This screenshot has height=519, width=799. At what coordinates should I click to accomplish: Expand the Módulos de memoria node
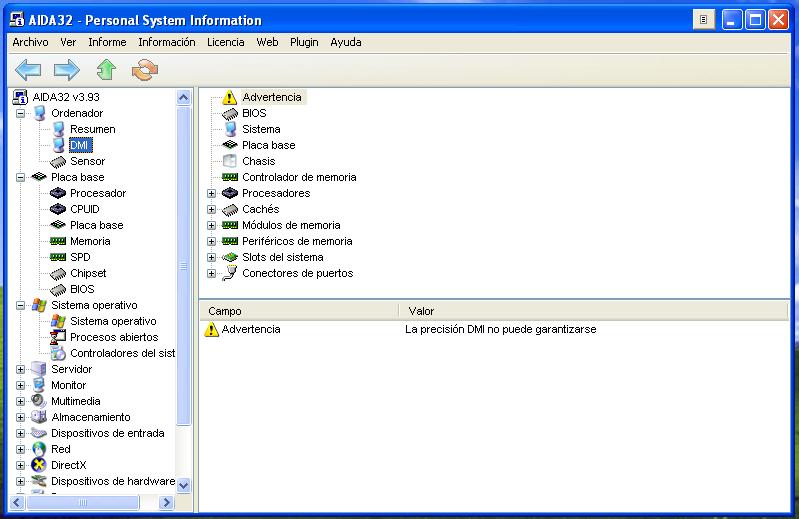pyautogui.click(x=211, y=225)
